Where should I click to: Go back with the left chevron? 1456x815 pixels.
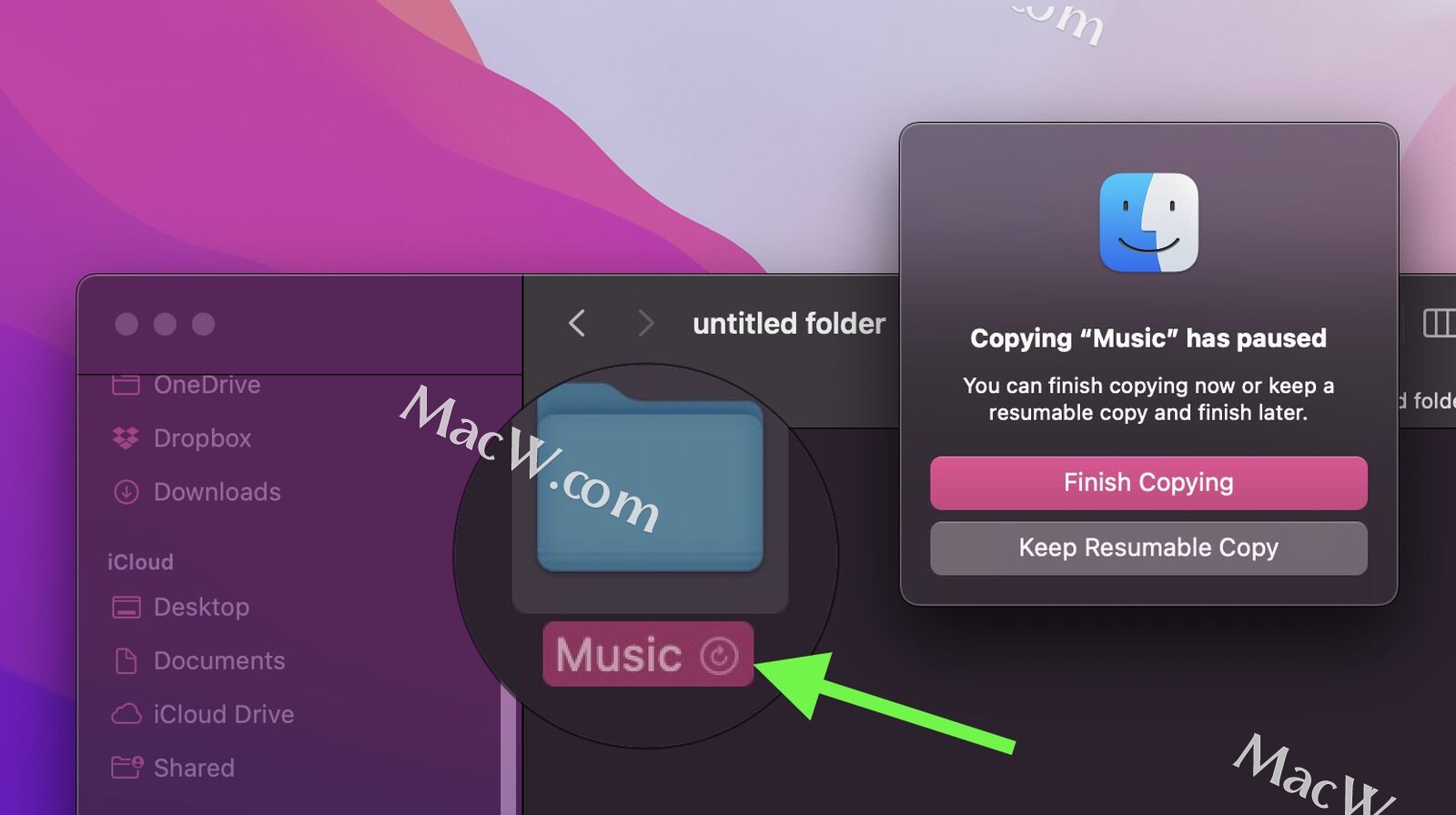[x=577, y=323]
